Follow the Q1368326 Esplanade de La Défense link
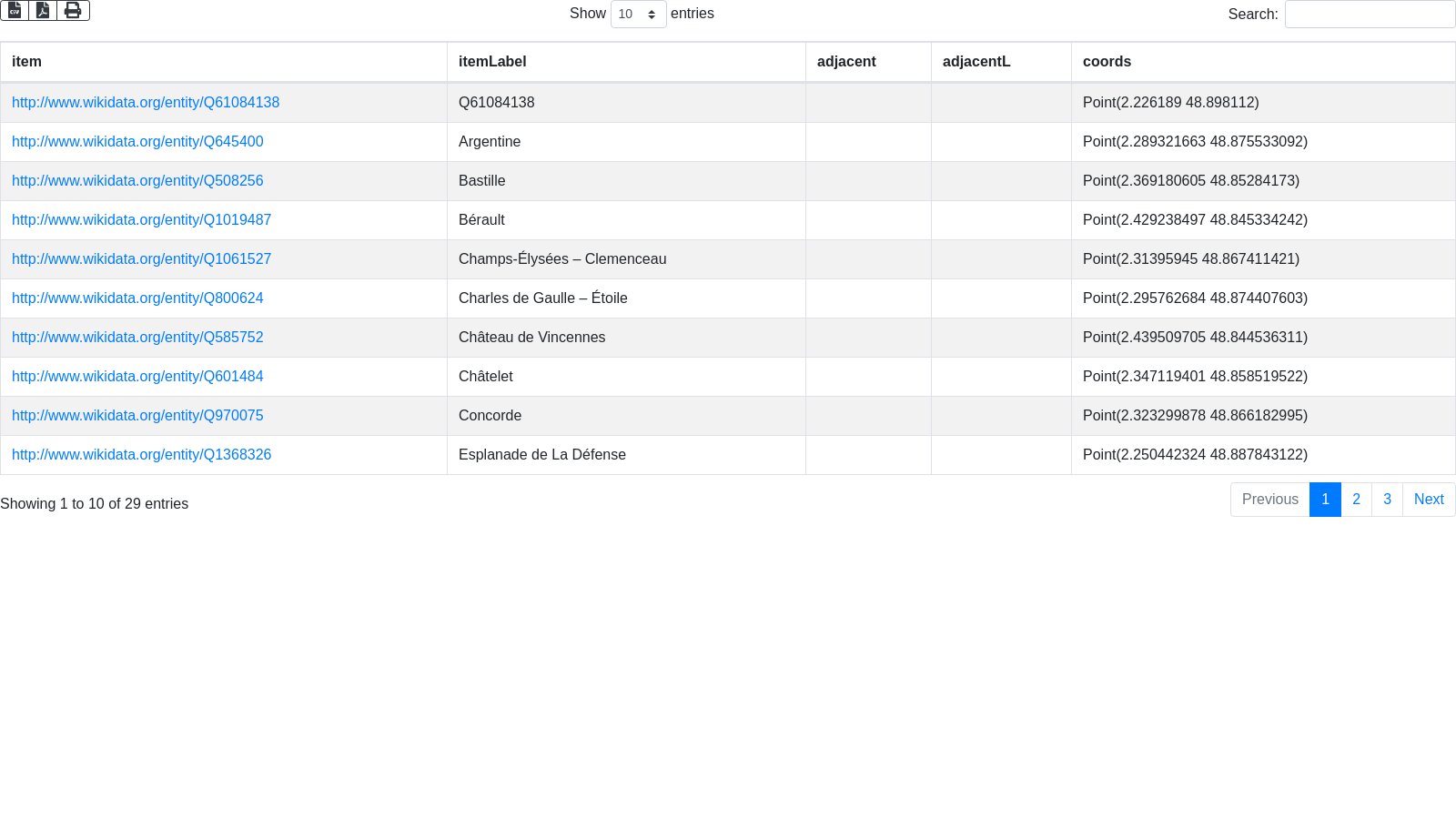This screenshot has width=1456, height=819. tap(141, 455)
